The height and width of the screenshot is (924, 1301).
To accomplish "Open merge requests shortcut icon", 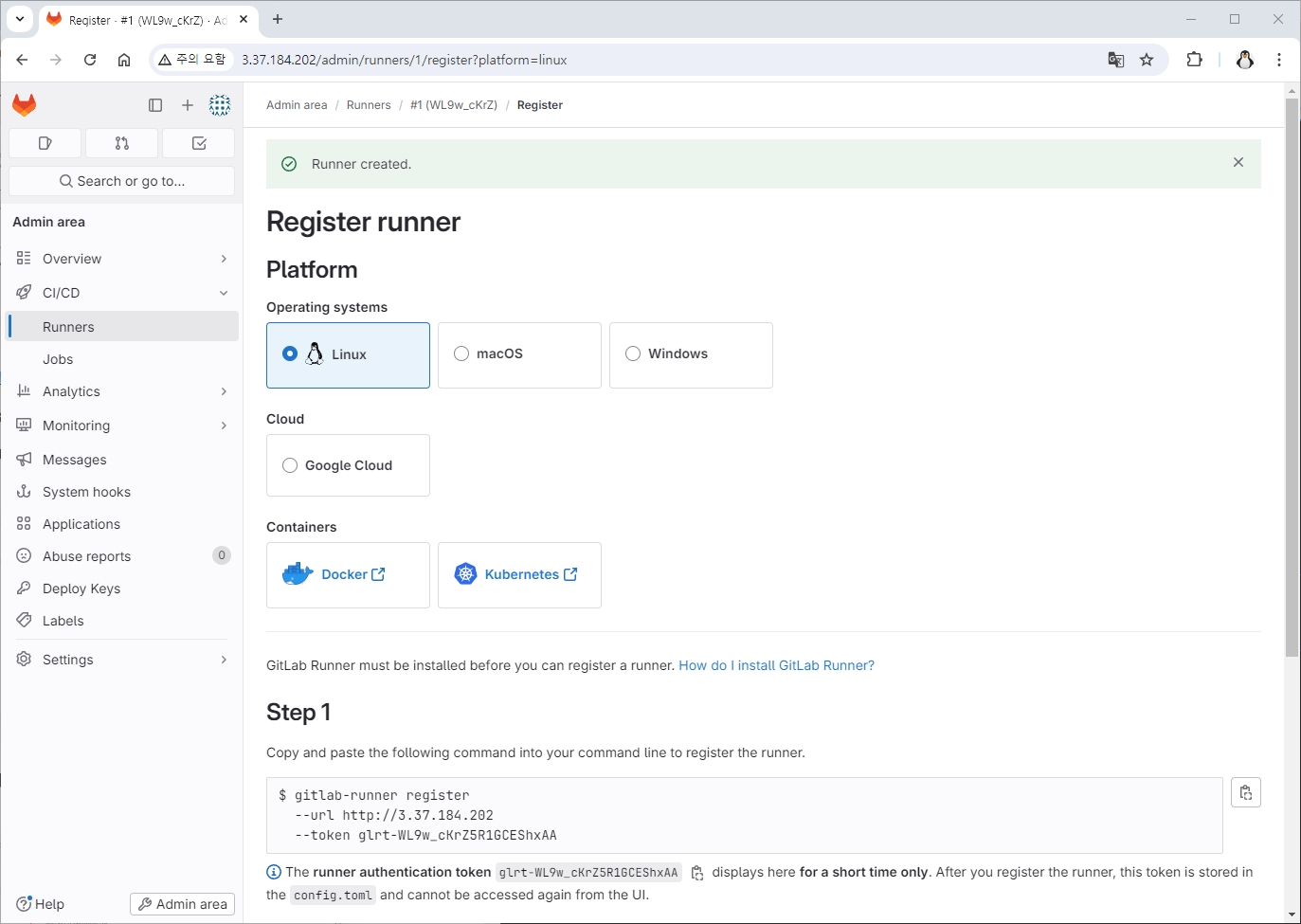I will [121, 143].
